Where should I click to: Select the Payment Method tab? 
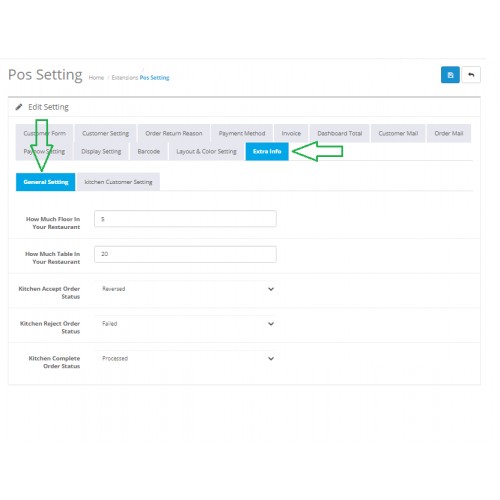[242, 133]
